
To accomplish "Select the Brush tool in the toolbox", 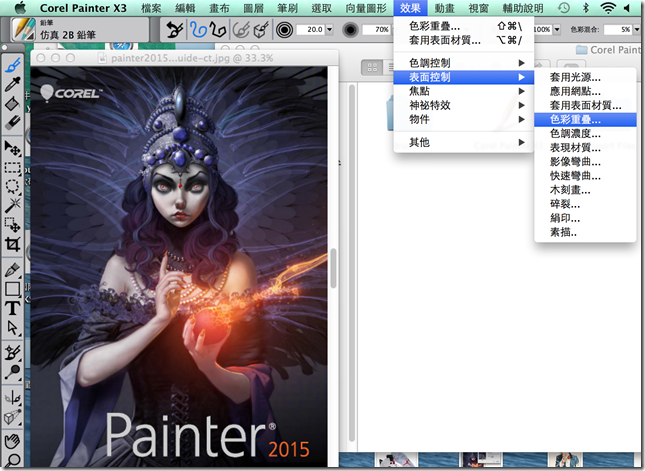I will click(12, 65).
